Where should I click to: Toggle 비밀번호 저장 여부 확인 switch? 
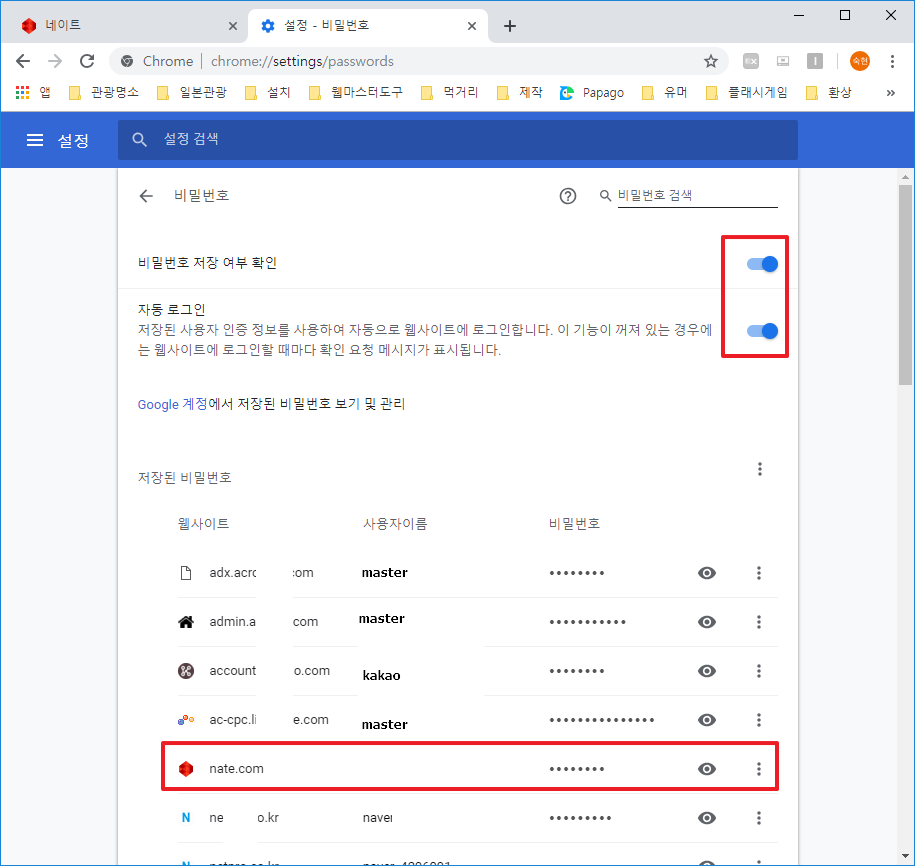tap(762, 264)
